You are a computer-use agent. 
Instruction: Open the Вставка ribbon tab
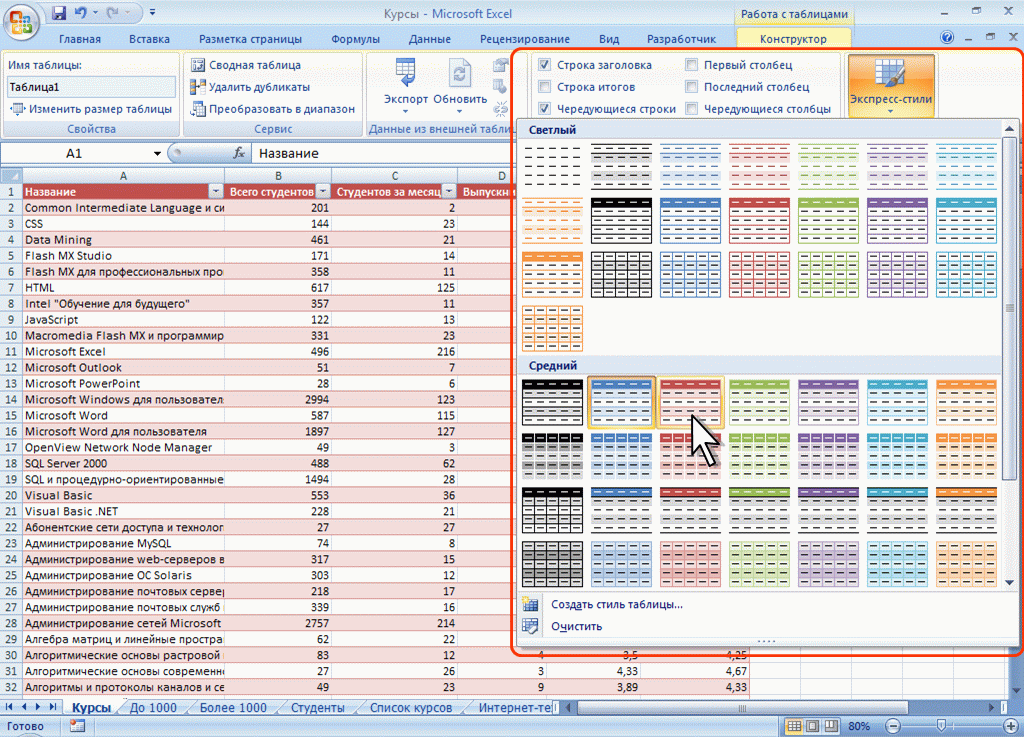tap(150, 39)
